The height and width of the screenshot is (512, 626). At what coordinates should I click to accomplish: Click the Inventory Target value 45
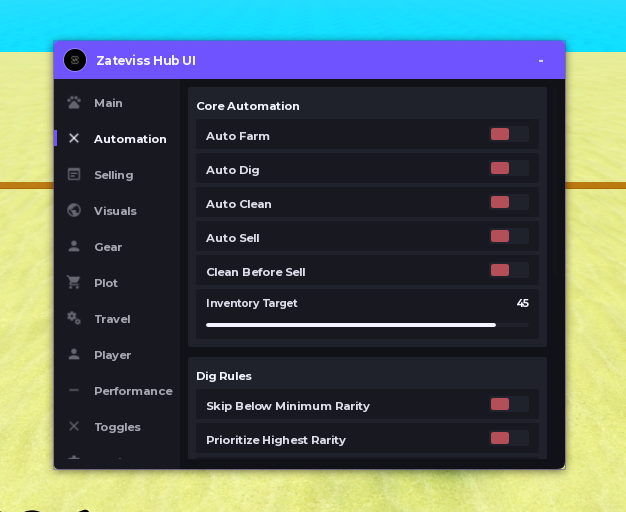coord(523,303)
